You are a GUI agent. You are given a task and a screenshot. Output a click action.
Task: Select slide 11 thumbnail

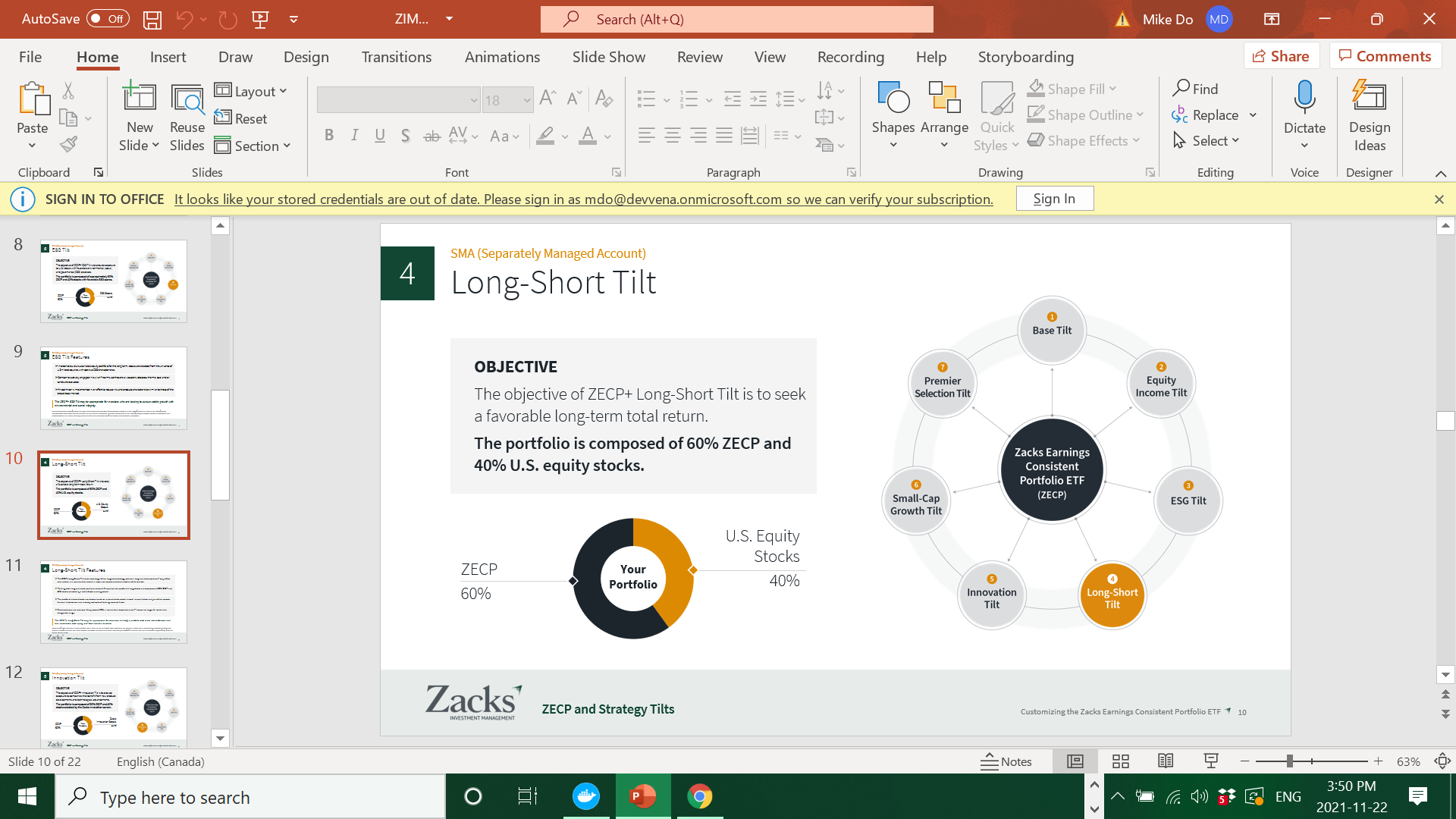(114, 602)
